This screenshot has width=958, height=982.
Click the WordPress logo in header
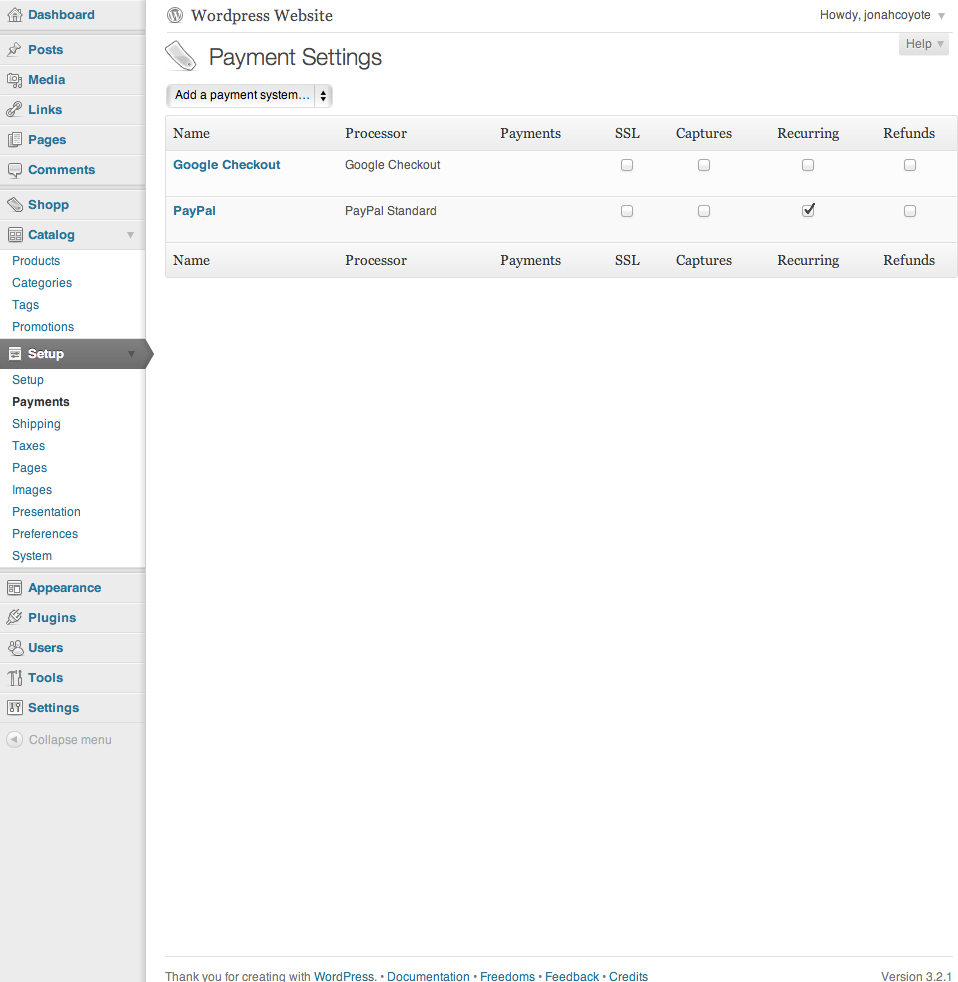[x=175, y=15]
